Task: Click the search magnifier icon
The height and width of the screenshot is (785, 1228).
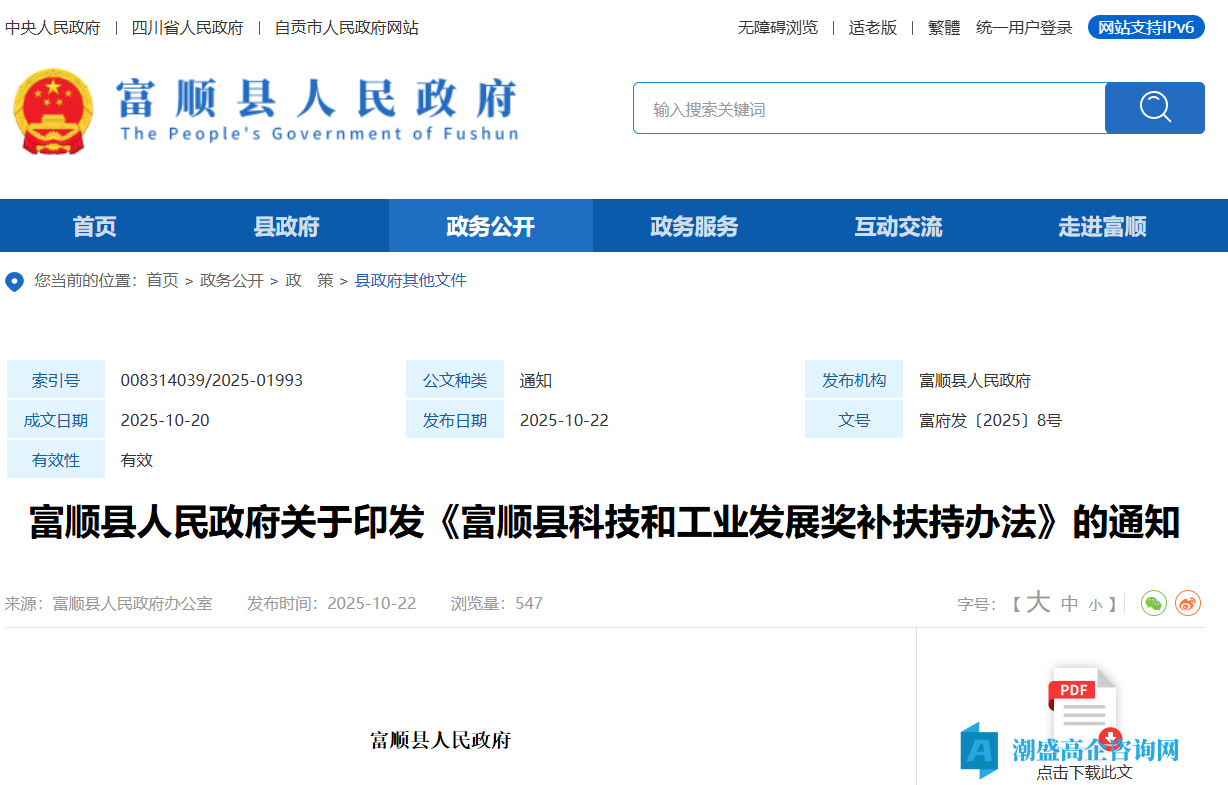Action: point(1155,107)
